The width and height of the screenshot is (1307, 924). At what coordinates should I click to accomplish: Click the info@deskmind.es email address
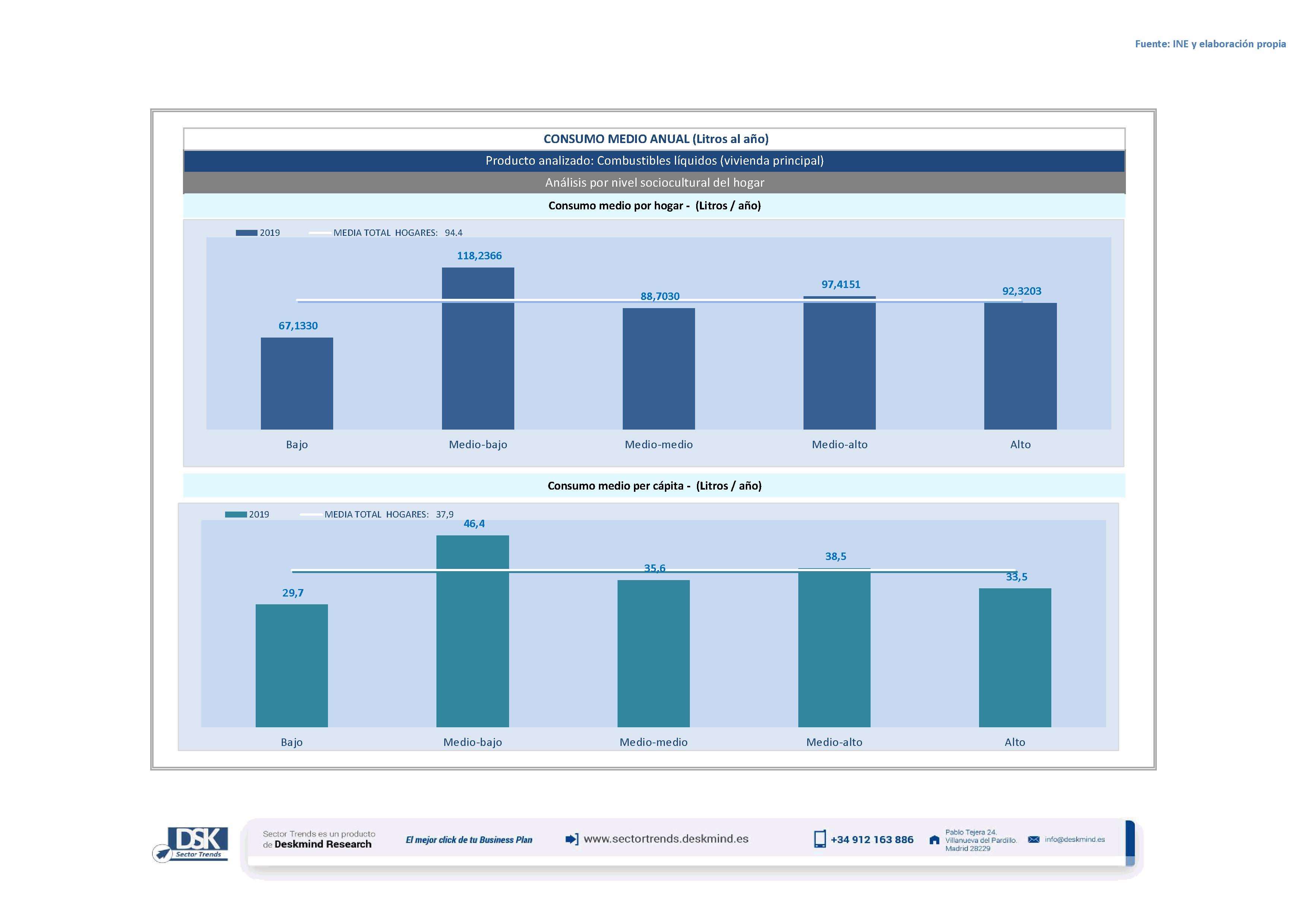tap(1075, 840)
